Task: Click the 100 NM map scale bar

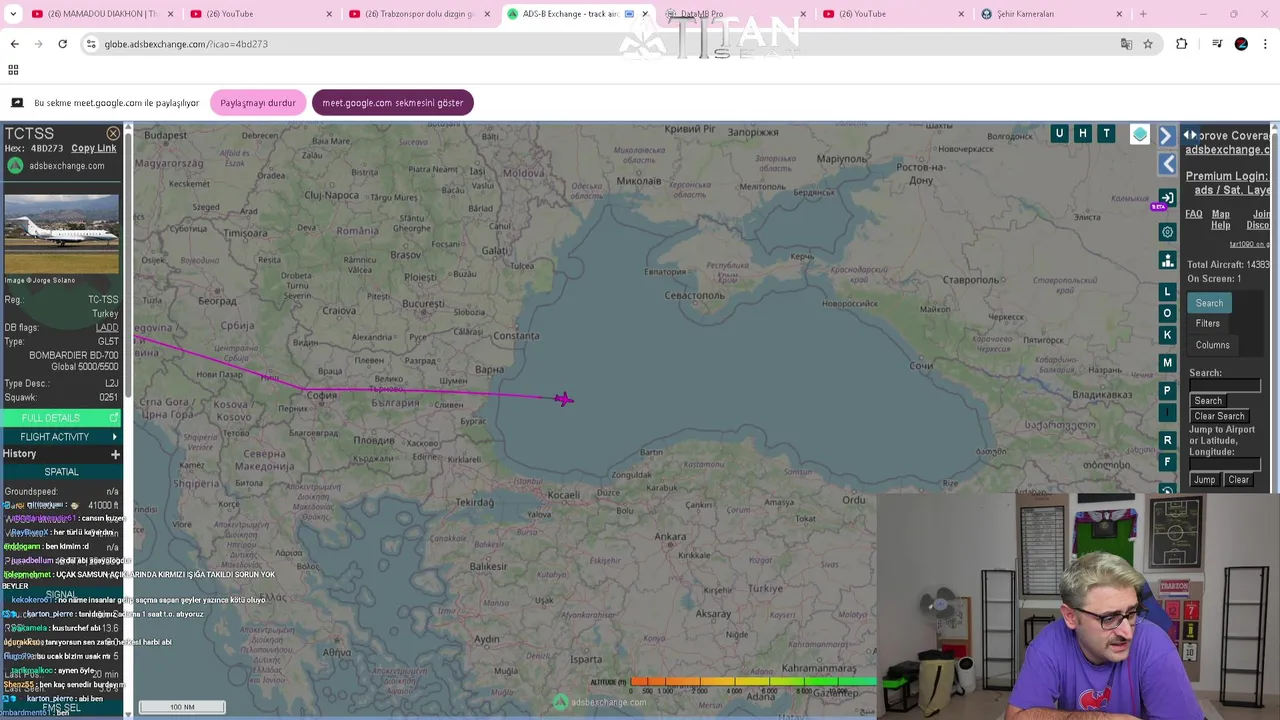Action: click(182, 707)
